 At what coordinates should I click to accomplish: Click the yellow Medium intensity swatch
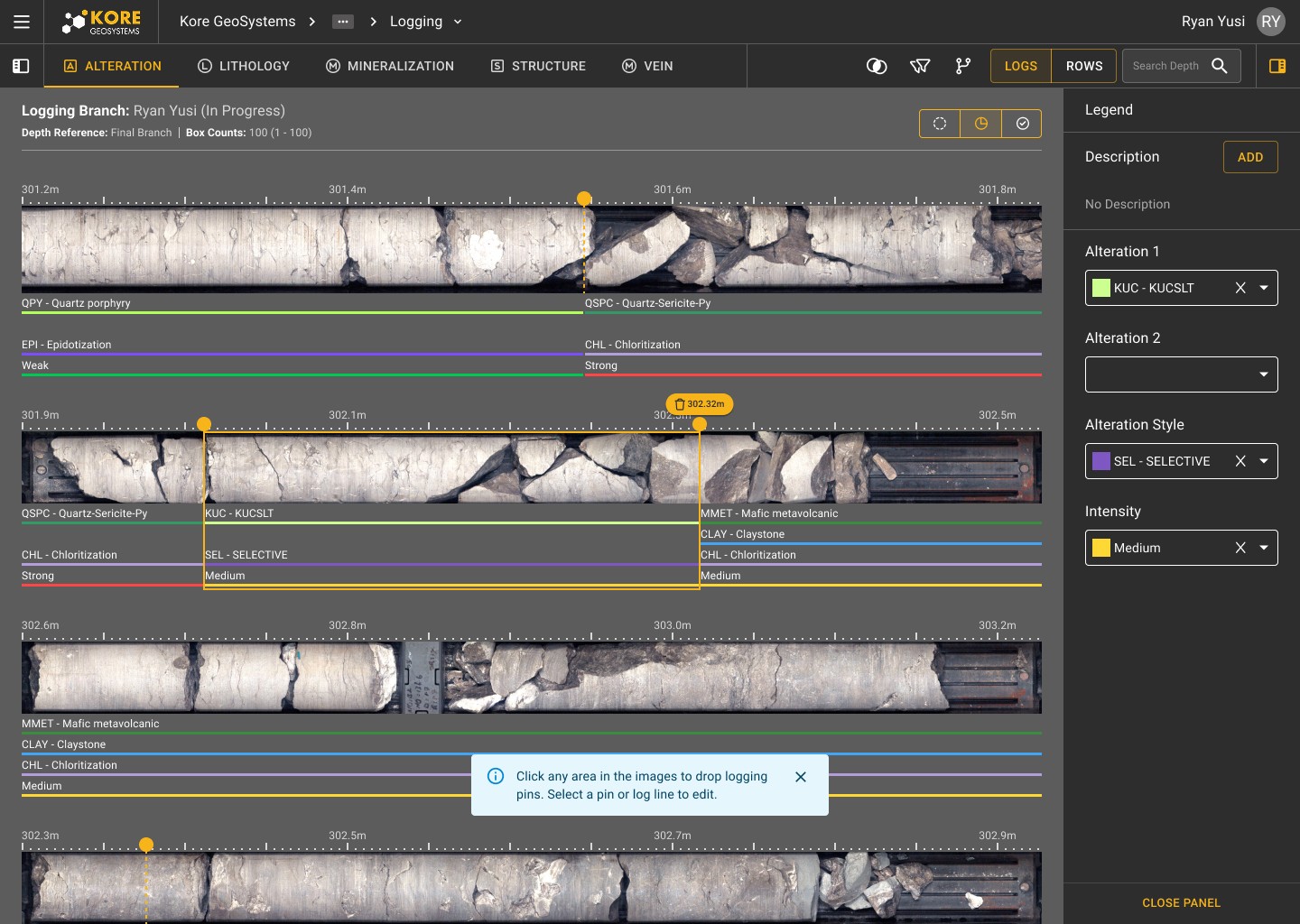pos(1101,548)
